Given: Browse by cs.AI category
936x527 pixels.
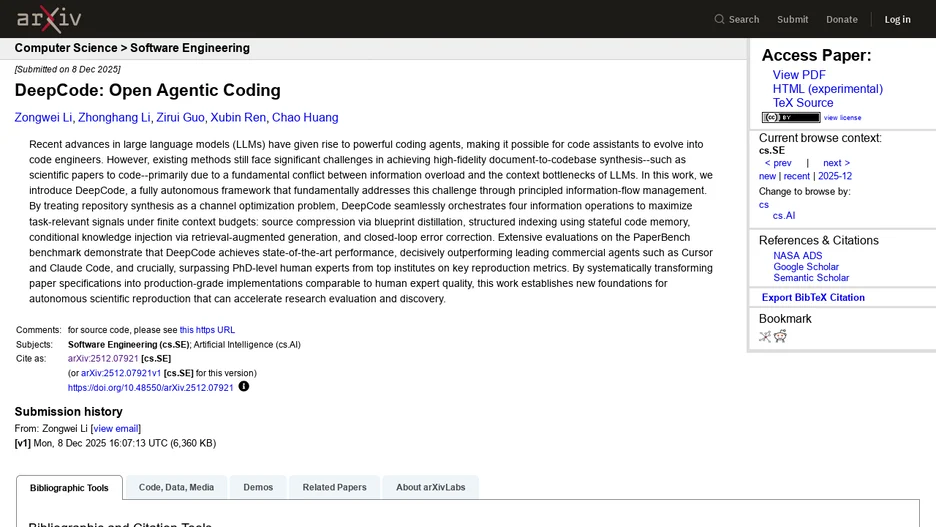Looking at the screenshot, I should [x=784, y=215].
